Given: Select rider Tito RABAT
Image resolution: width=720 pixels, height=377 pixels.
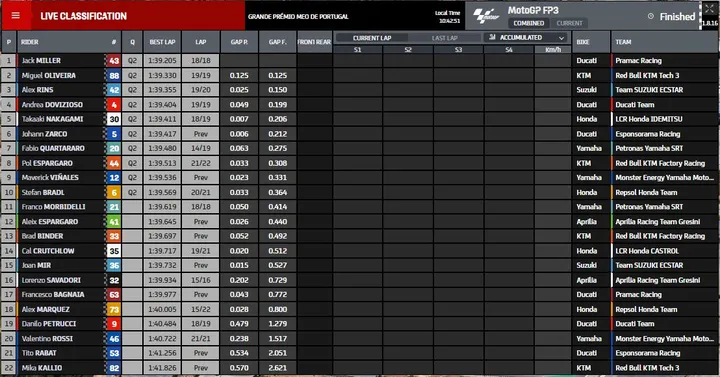Looking at the screenshot, I should tap(39, 353).
